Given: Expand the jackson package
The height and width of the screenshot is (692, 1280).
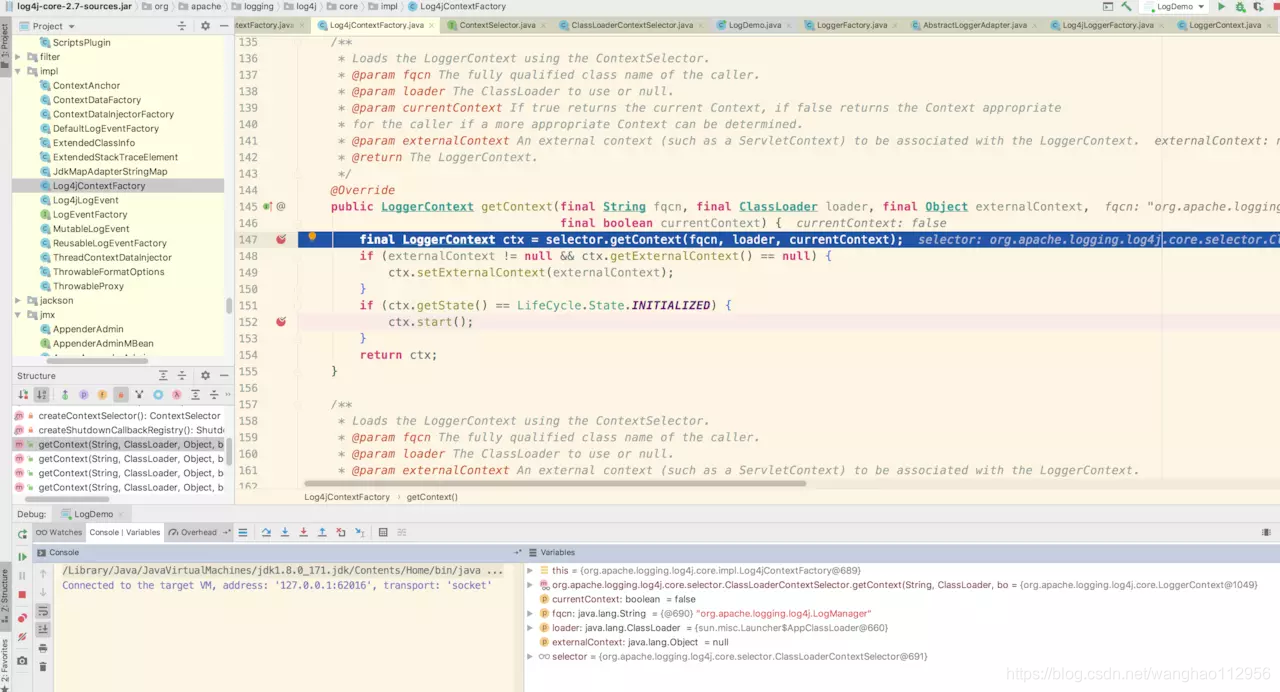Looking at the screenshot, I should [18, 300].
